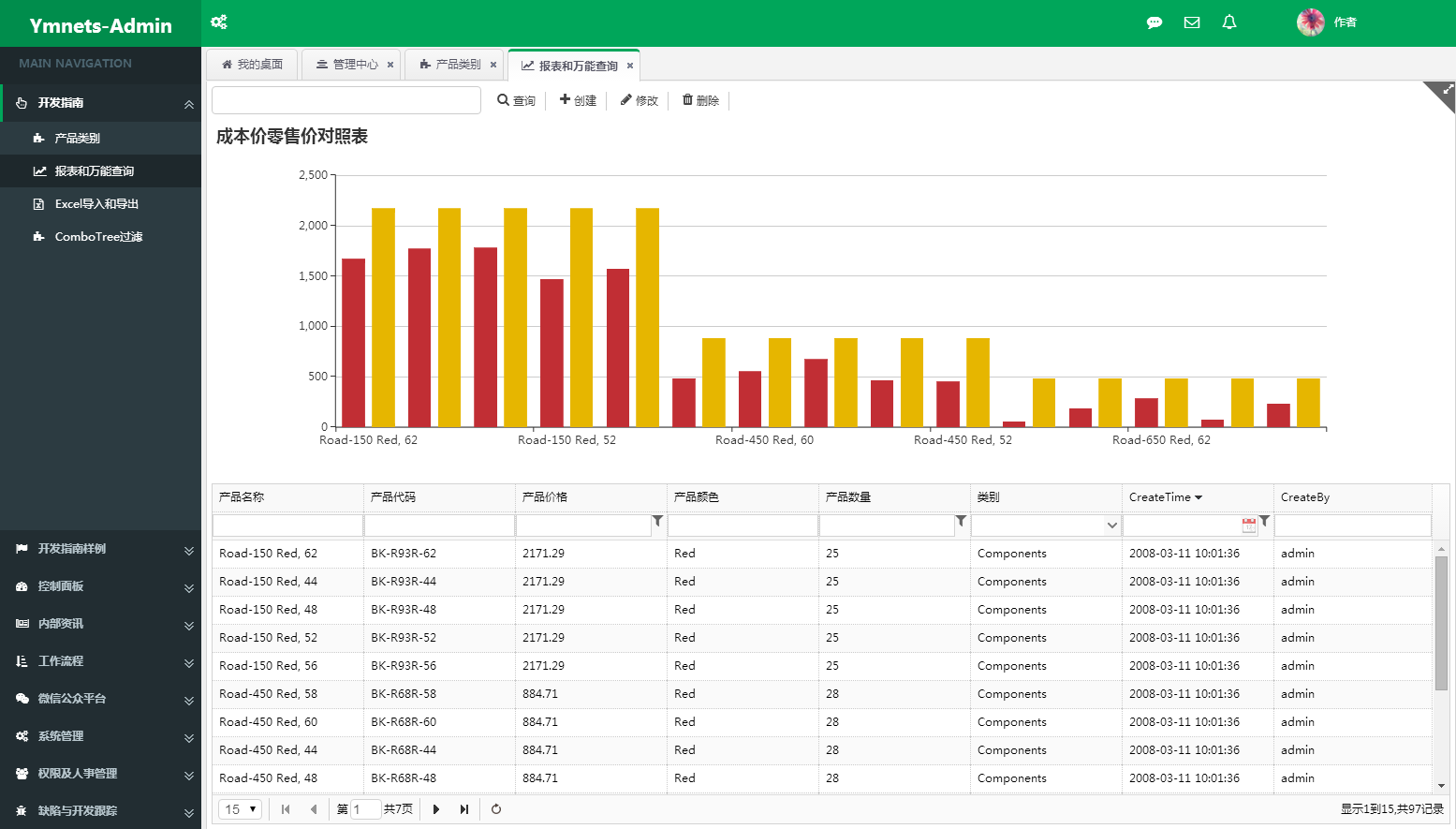Viewport: 1456px width, 829px height.
Task: Click the 查询 search button
Action: [x=516, y=100]
